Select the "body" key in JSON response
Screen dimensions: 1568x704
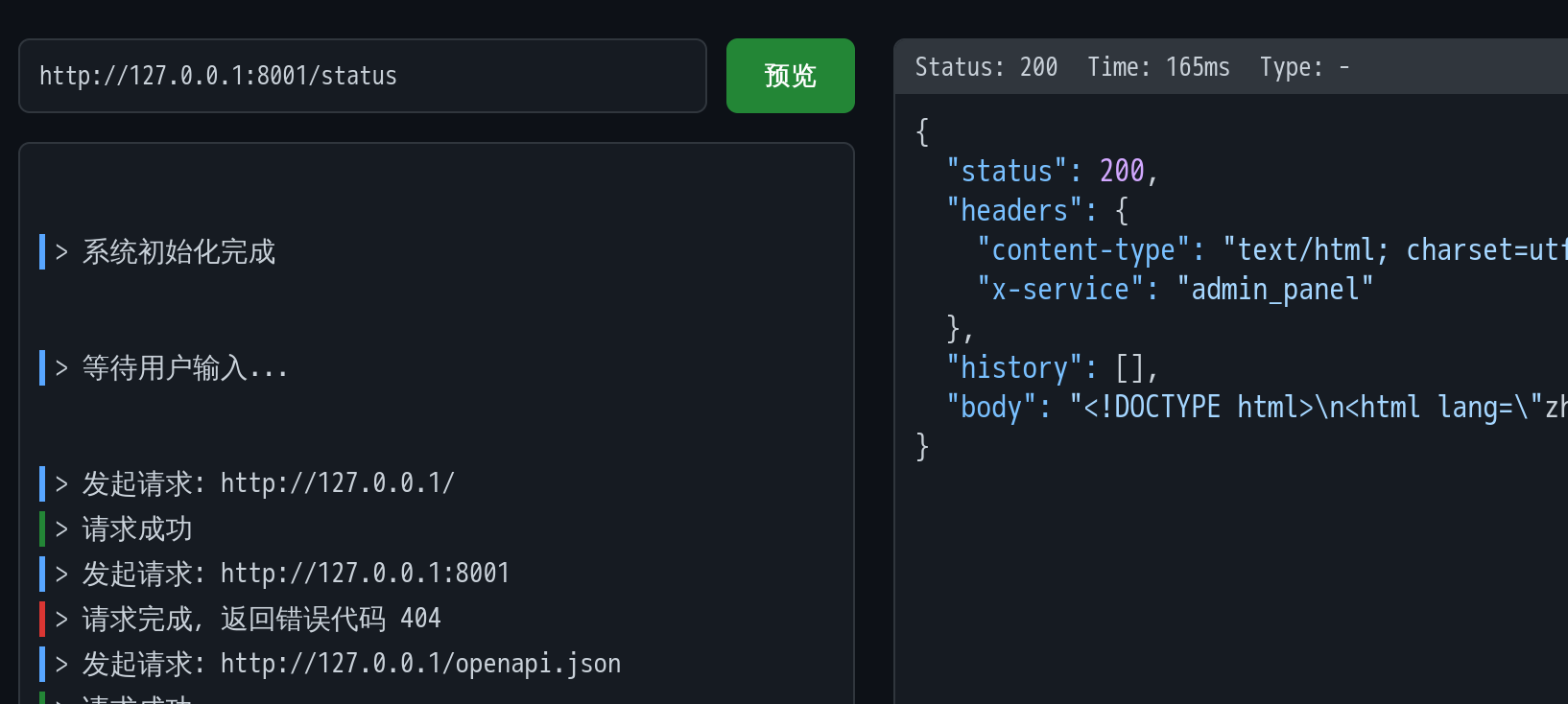click(x=991, y=408)
